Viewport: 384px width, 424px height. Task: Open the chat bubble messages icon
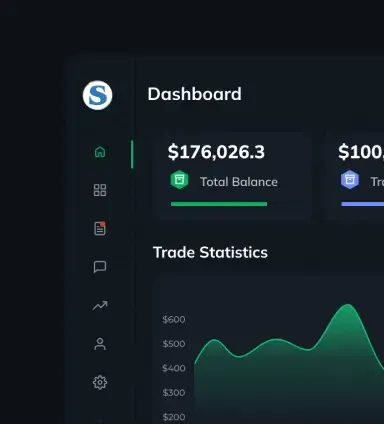pos(100,267)
